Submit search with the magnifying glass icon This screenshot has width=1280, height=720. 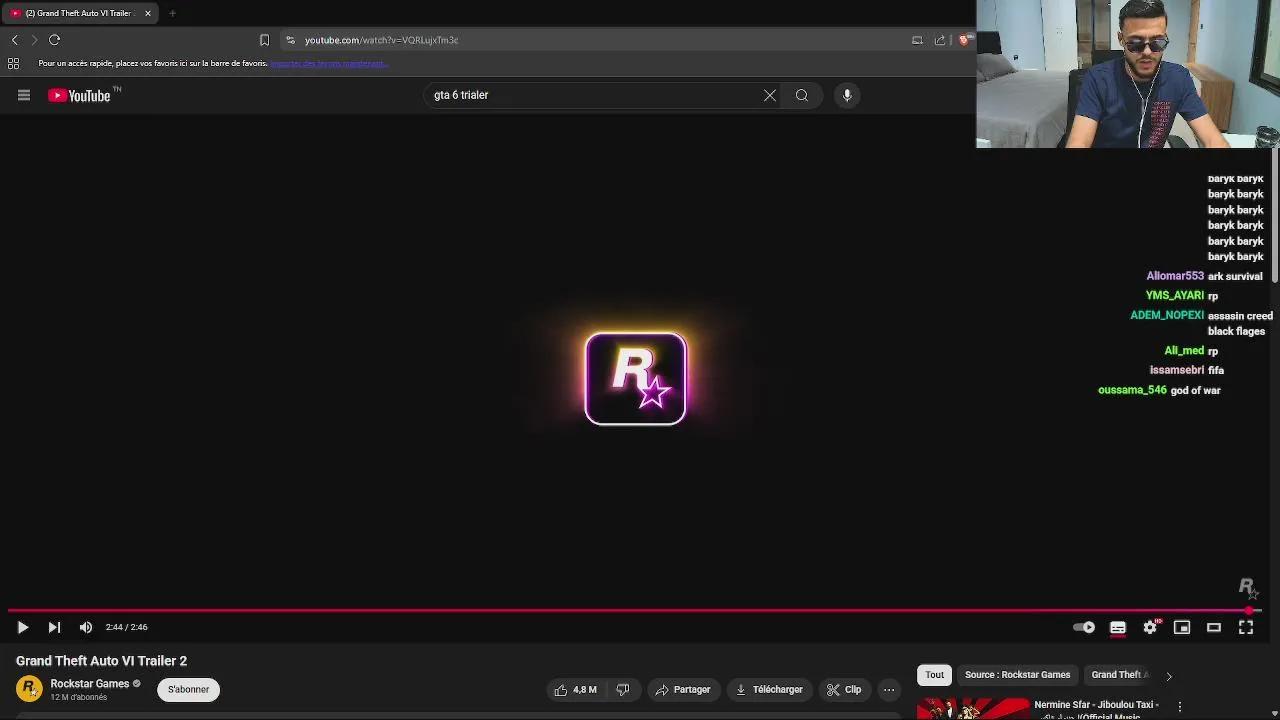pyautogui.click(x=802, y=95)
